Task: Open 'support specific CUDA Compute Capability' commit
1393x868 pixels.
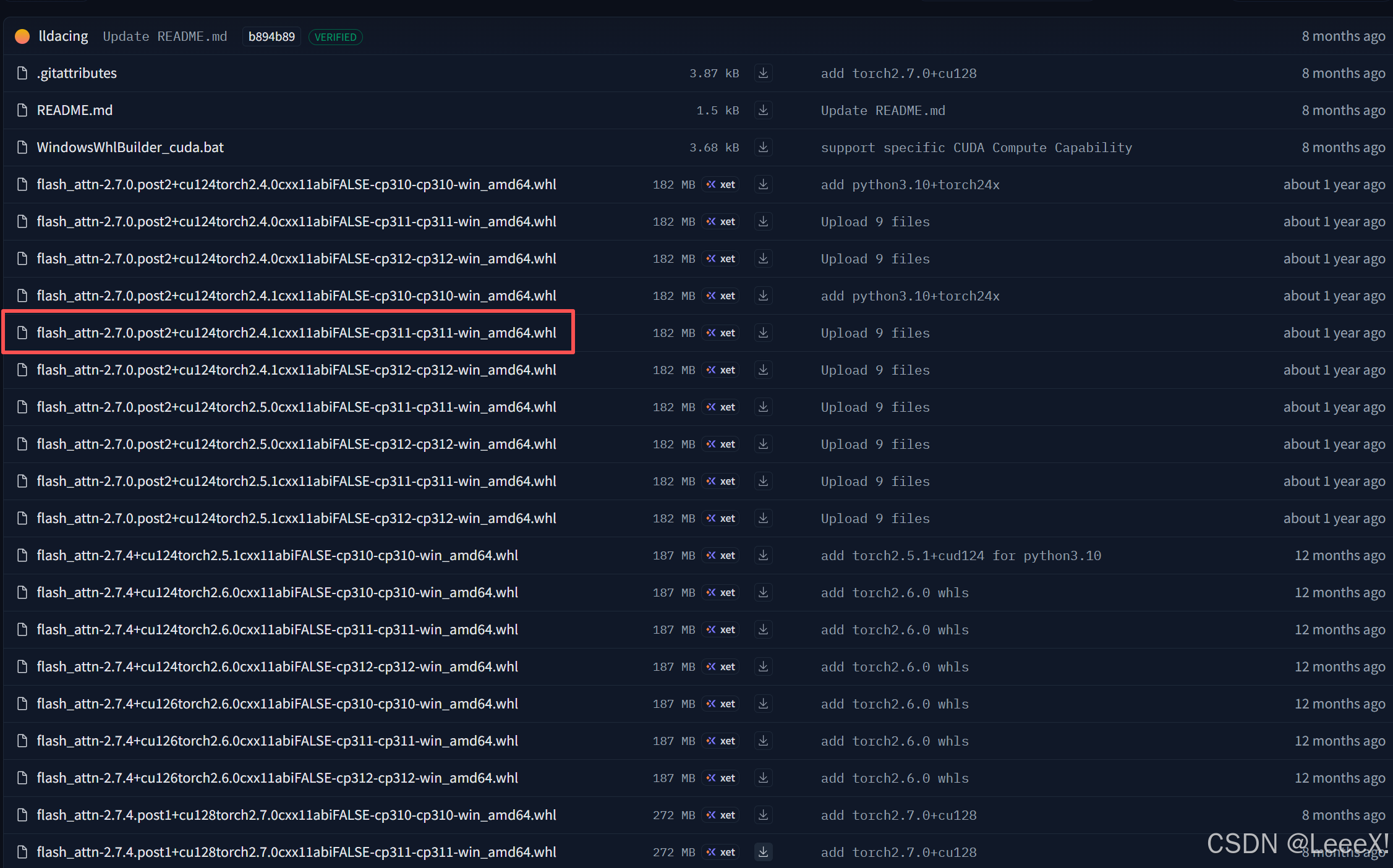Action: click(976, 147)
